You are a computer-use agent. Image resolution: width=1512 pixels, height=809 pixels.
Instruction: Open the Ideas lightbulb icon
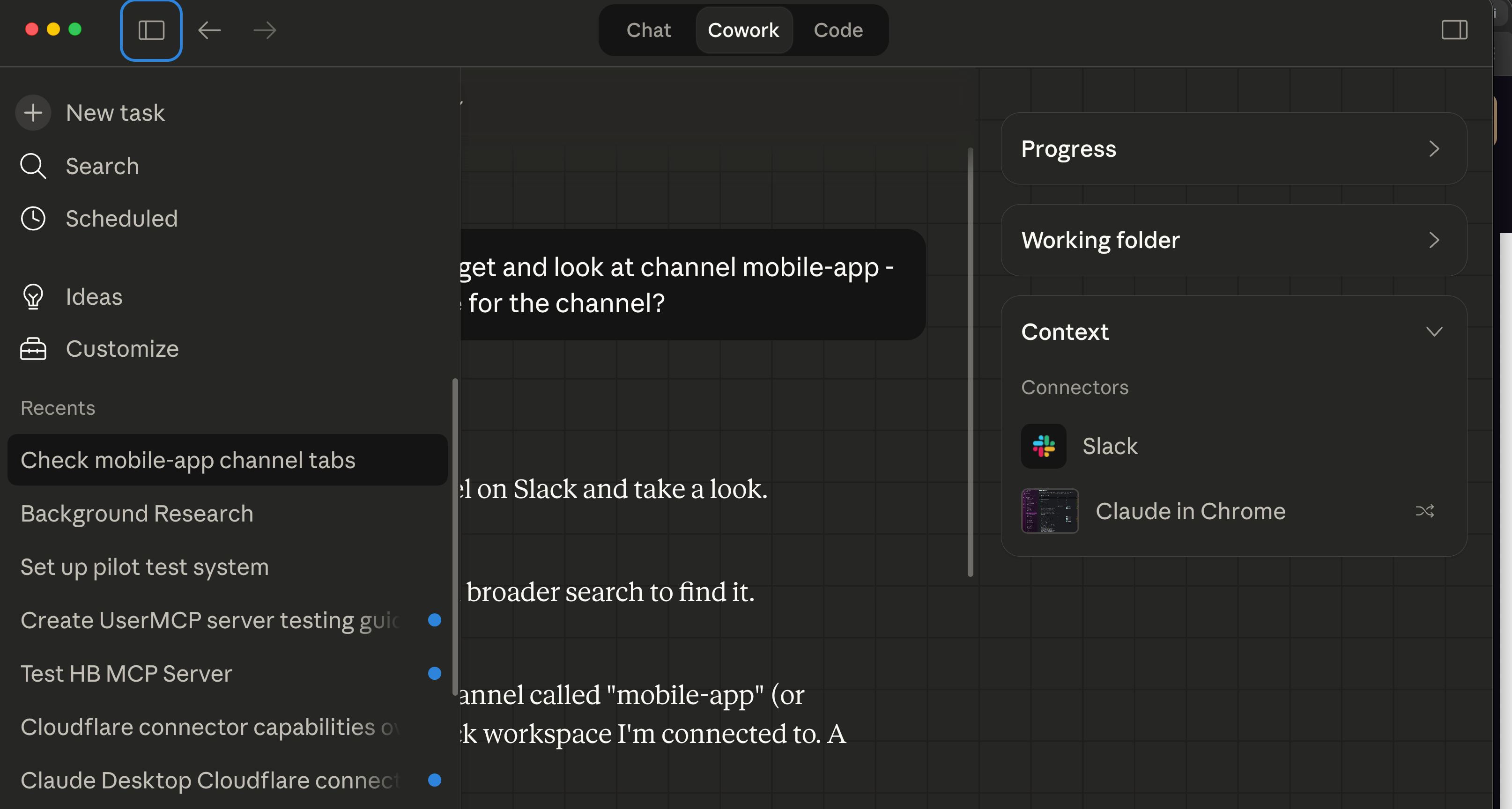pos(33,297)
